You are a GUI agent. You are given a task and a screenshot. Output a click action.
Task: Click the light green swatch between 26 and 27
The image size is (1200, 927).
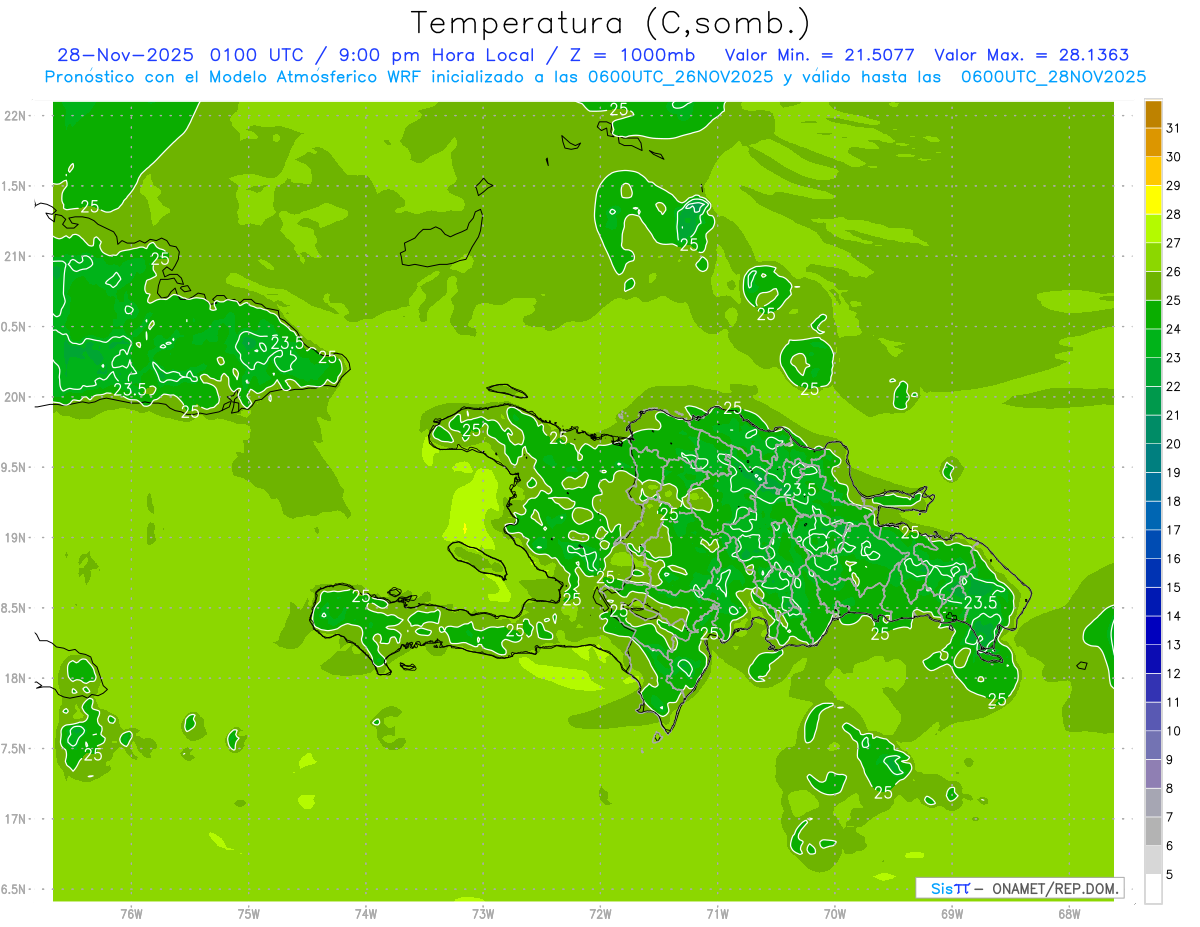click(x=1153, y=258)
